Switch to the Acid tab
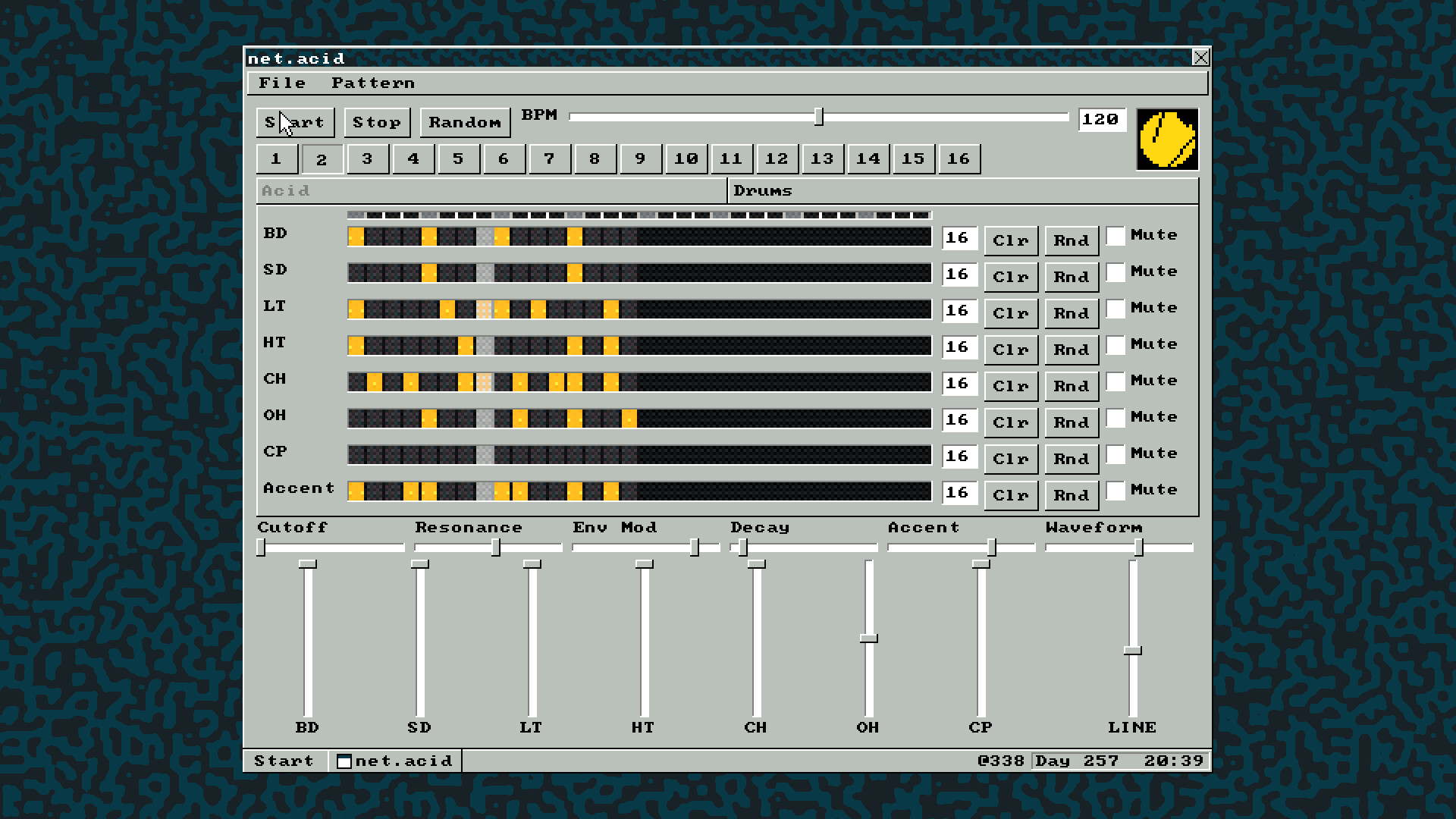 [491, 191]
